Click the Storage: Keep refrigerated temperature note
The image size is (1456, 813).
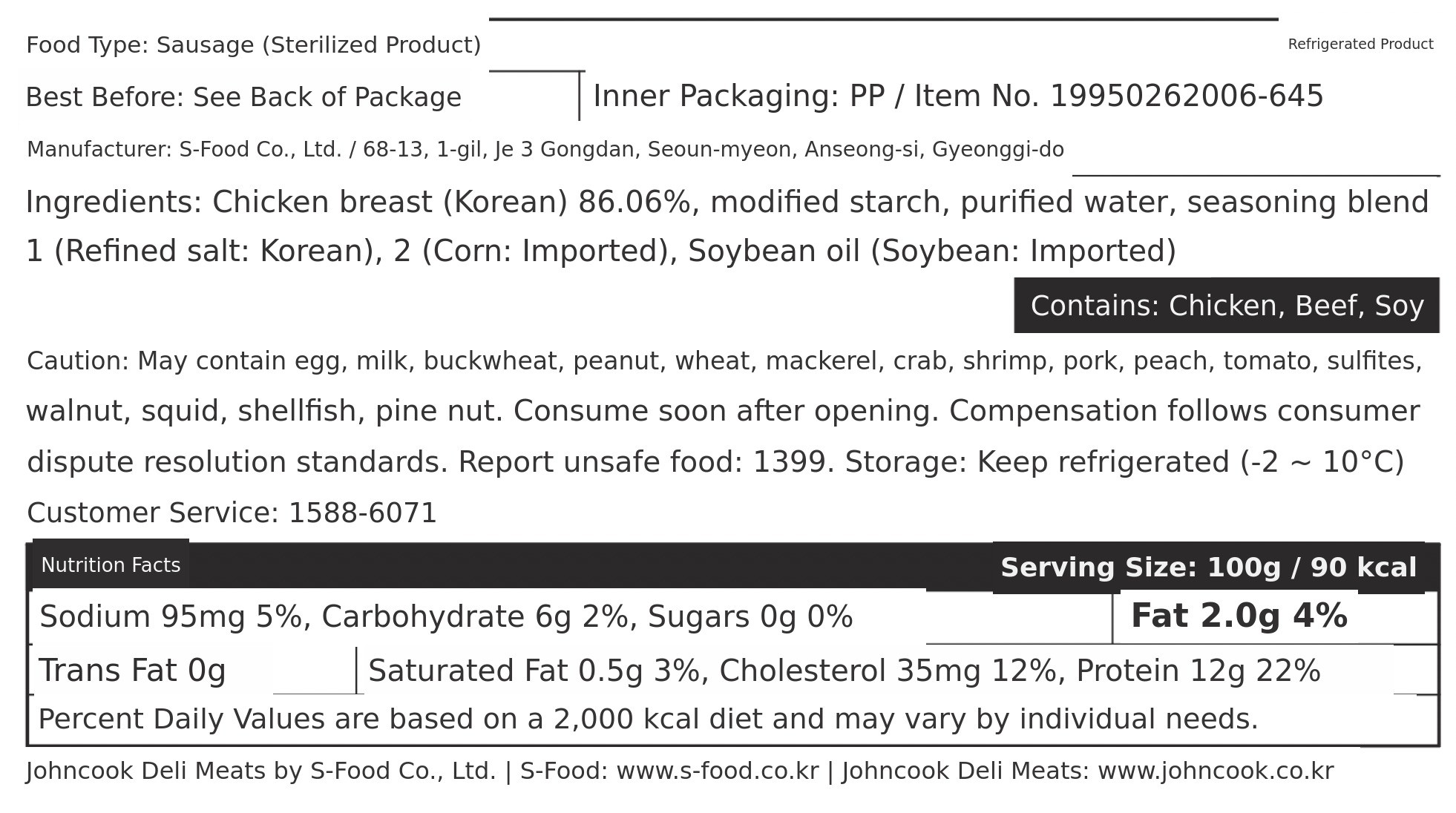click(x=1124, y=462)
